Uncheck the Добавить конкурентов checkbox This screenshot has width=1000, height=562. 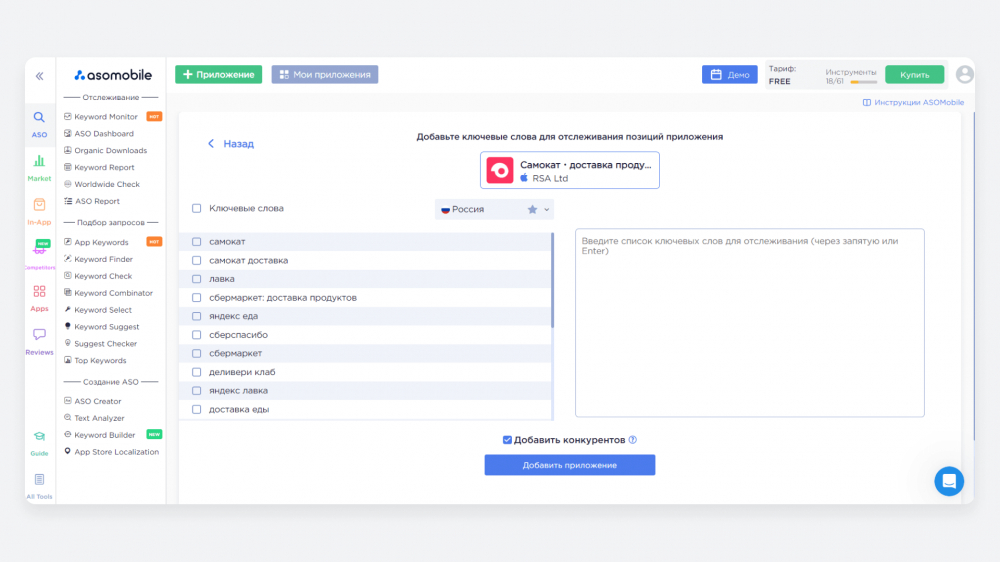[507, 440]
